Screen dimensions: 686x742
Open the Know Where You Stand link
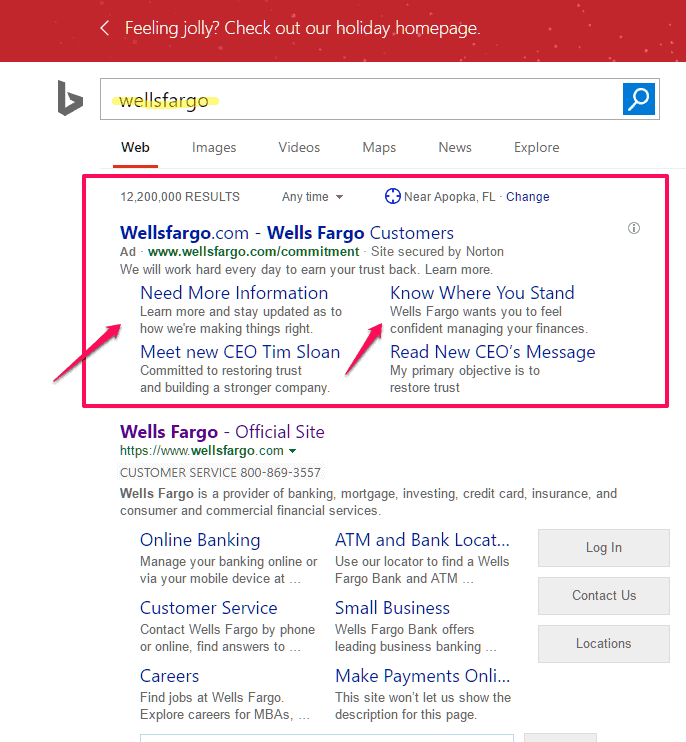tap(482, 293)
